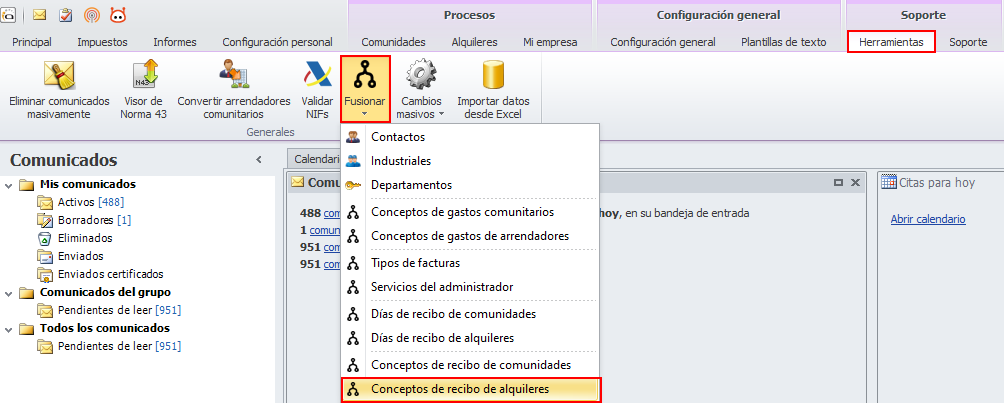Viewport: 1004px width, 403px height.
Task: Open the Fusionar dropdown button
Action: click(x=365, y=89)
